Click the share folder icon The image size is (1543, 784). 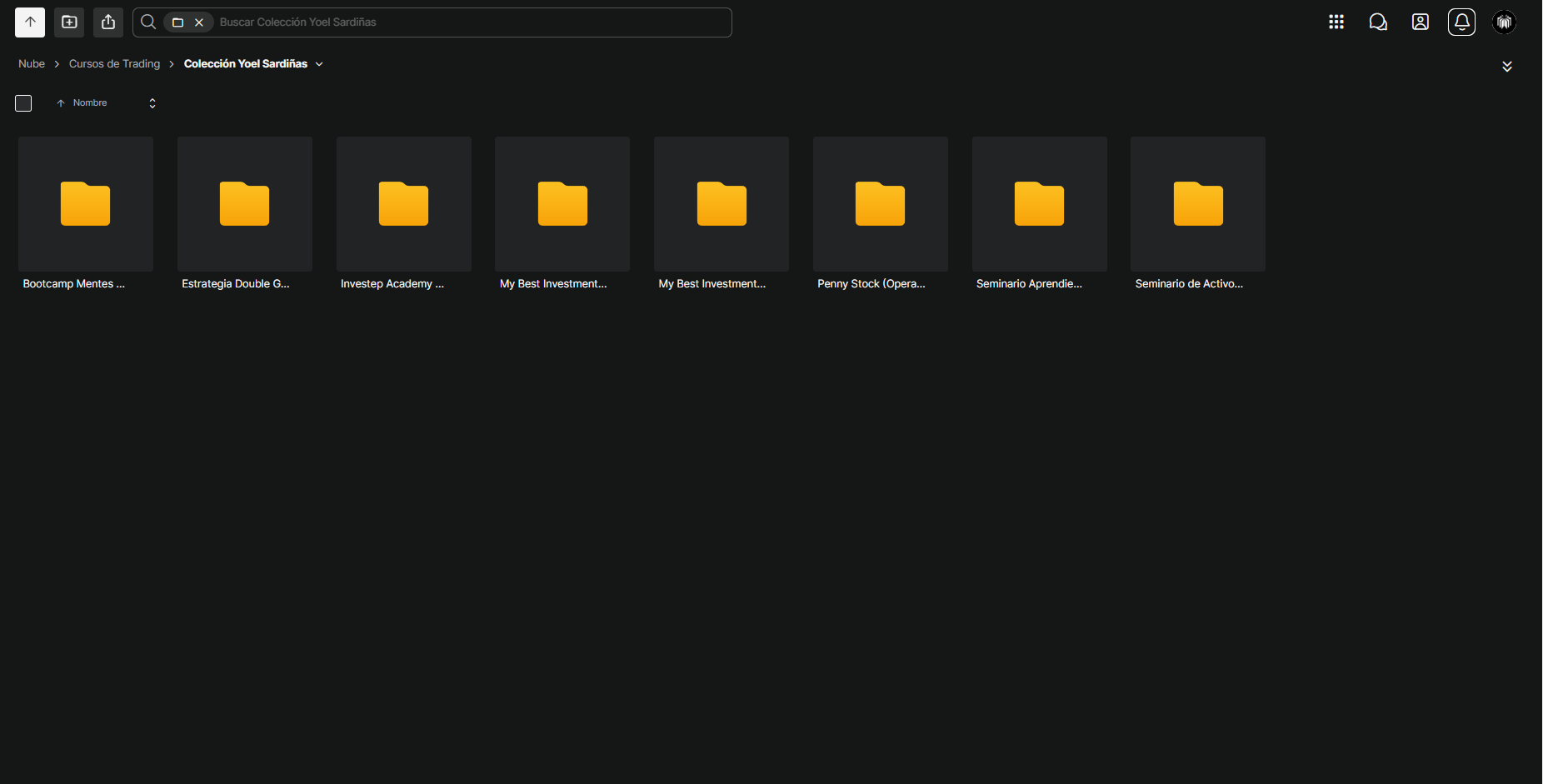click(x=108, y=22)
